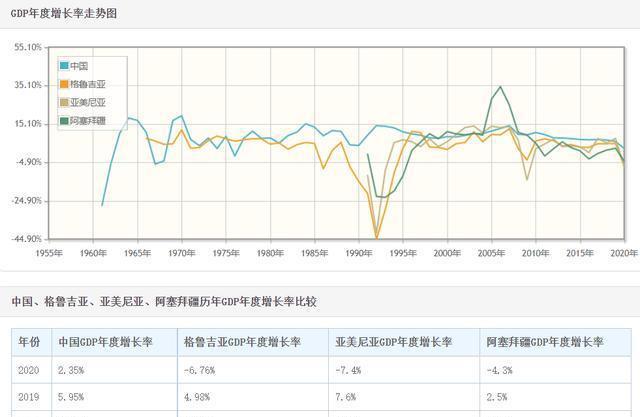Click the -4.3% Azerbaijan 2020 value

coord(499,370)
